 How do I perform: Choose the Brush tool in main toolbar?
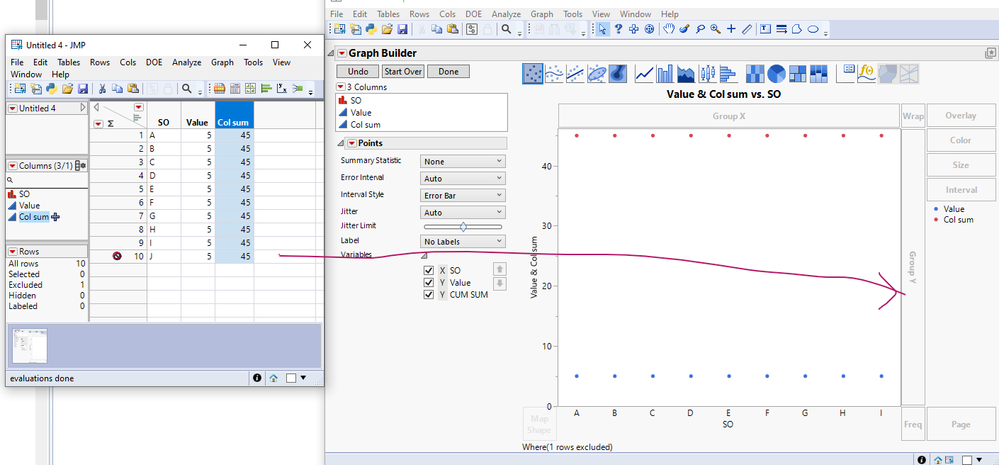(x=684, y=29)
